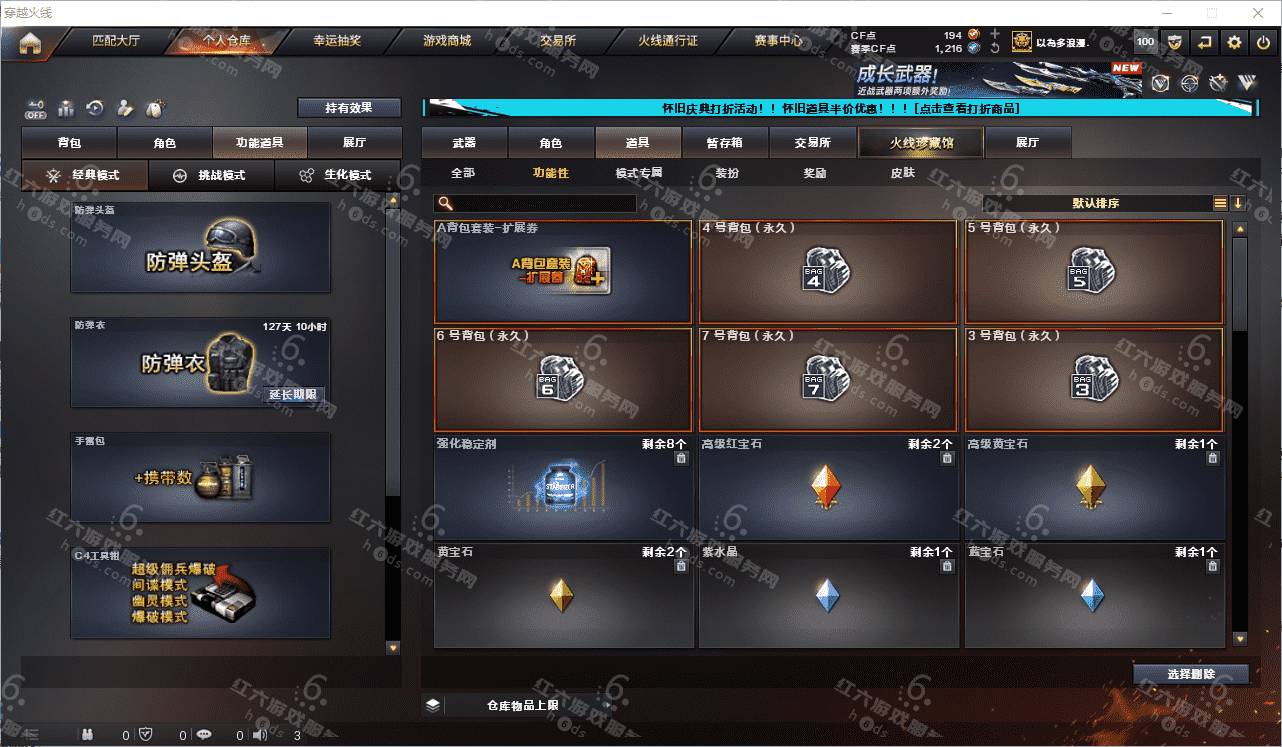Refresh CF points with the circular arrow
The width and height of the screenshot is (1282, 747).
pos(994,48)
